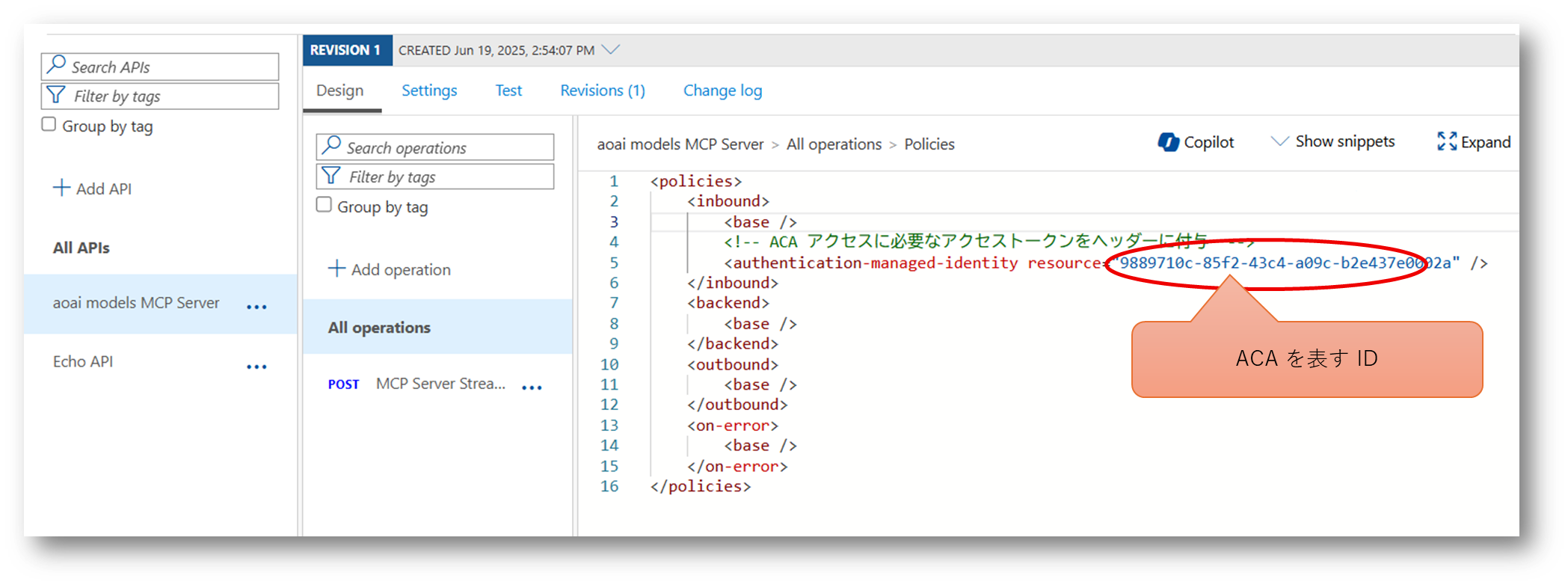The height and width of the screenshot is (585, 1568).
Task: Click the <inbound> opening tag on line 2
Action: [x=728, y=201]
